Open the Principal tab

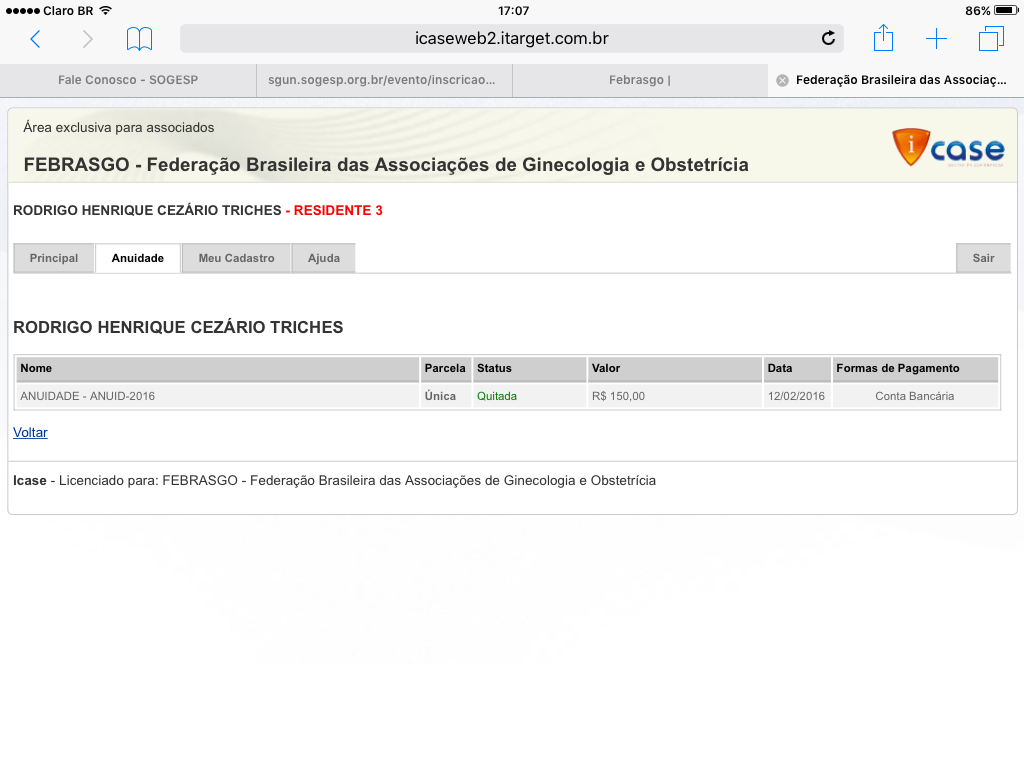pyautogui.click(x=54, y=258)
